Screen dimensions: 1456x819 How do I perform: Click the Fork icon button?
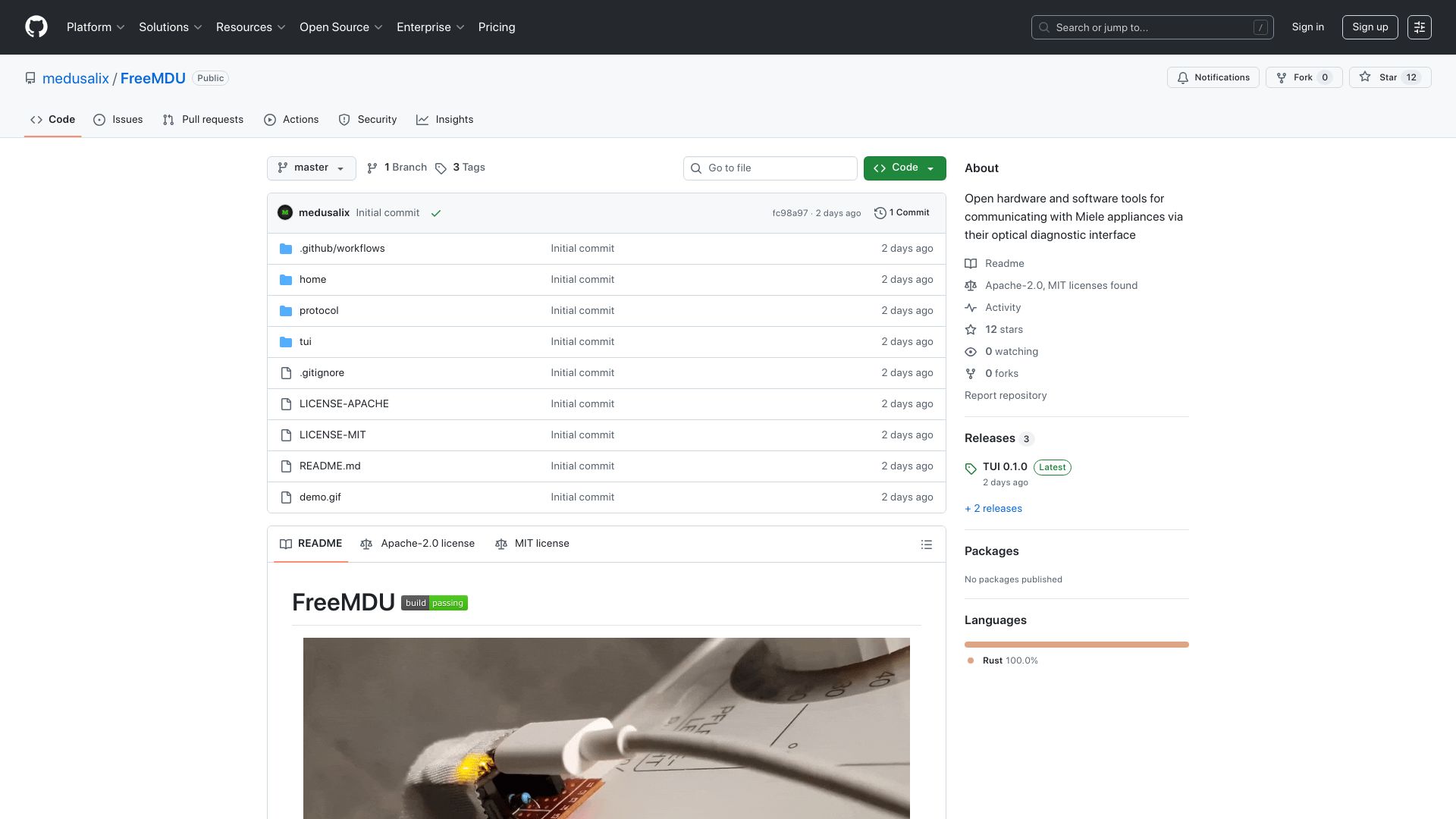pyautogui.click(x=1282, y=78)
